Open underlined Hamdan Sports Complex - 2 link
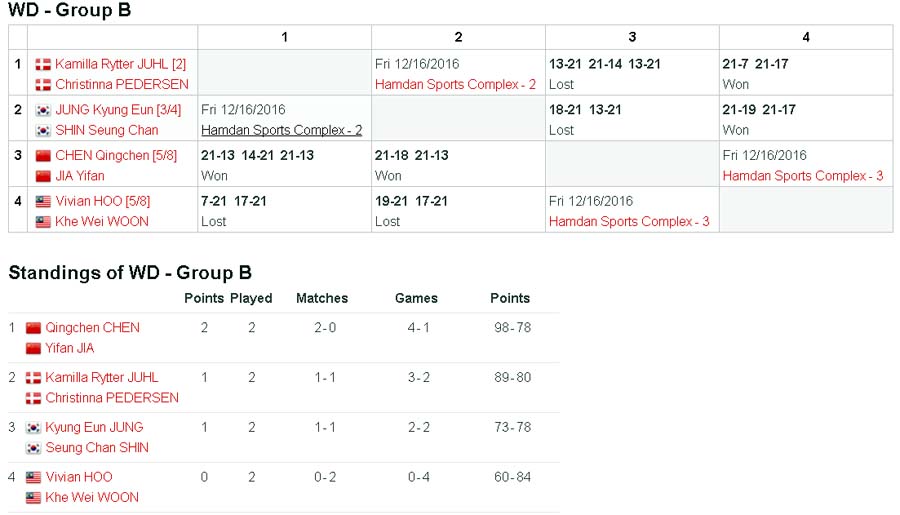This screenshot has width=900, height=515. coord(281,130)
